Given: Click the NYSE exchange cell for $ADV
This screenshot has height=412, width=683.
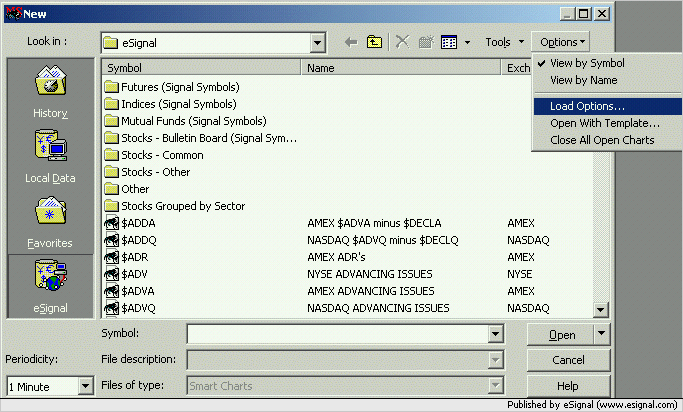Looking at the screenshot, I should (520, 274).
